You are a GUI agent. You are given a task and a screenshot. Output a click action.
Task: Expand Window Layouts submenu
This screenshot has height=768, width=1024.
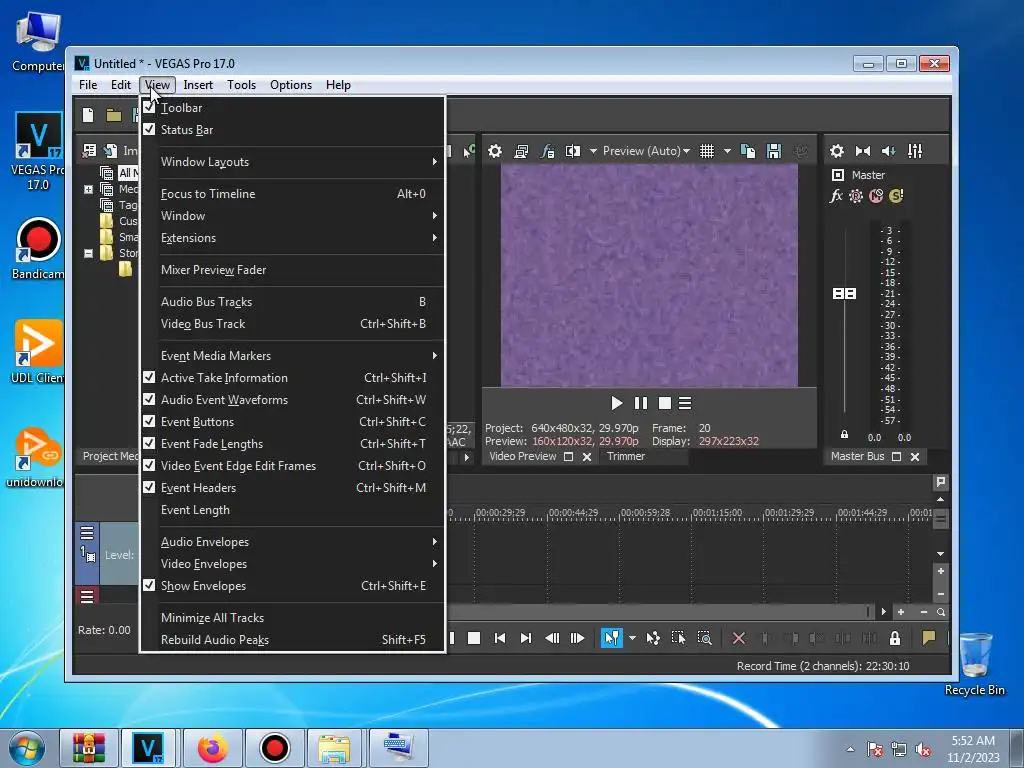click(x=293, y=162)
